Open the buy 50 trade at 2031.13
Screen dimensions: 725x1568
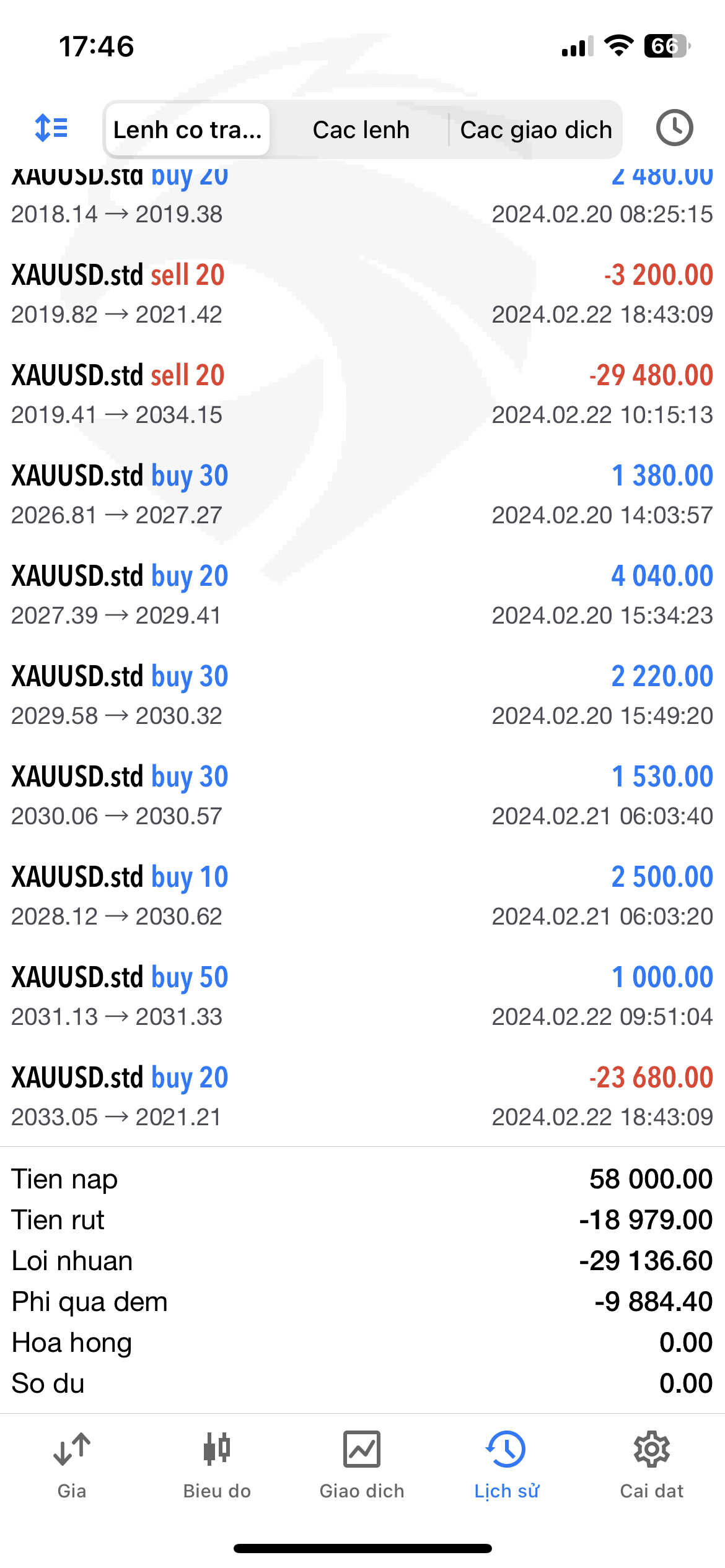(x=362, y=996)
